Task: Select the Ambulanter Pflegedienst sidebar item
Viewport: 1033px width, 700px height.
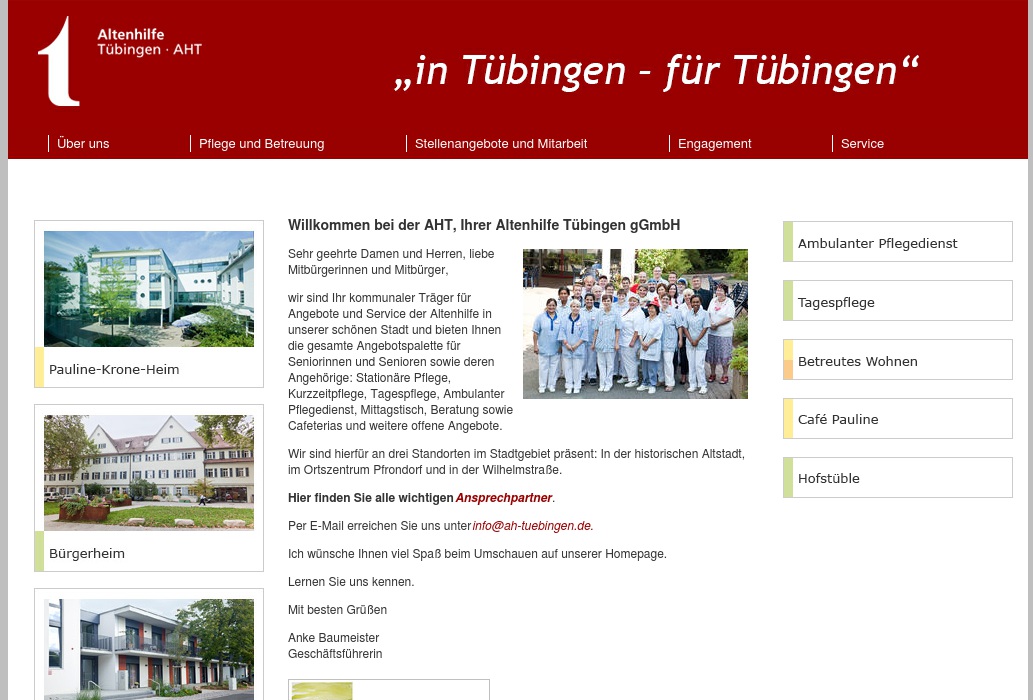Action: pos(878,242)
